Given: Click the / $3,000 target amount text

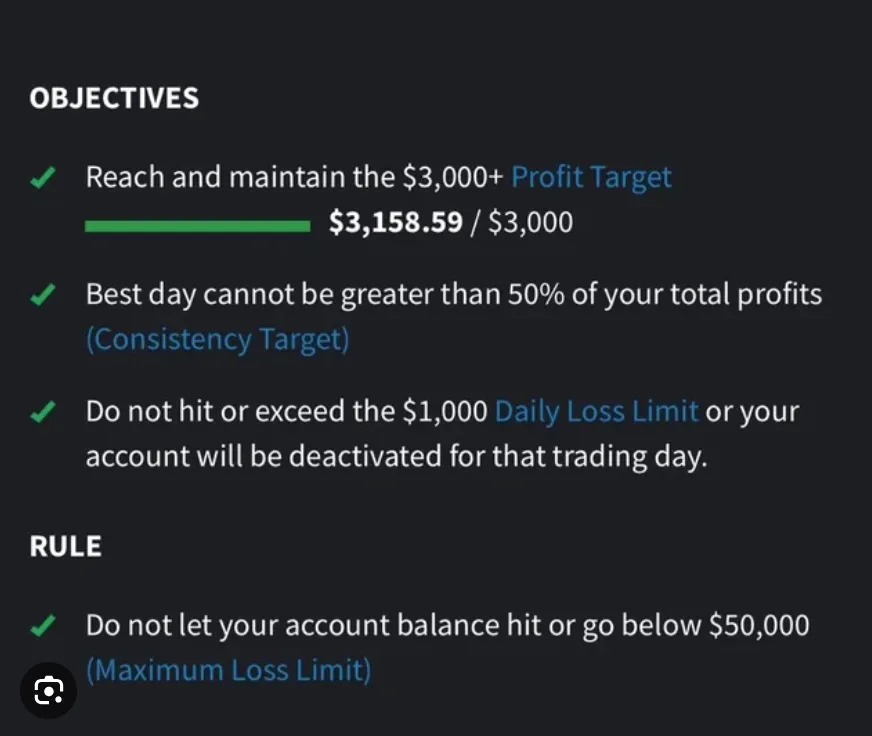Looking at the screenshot, I should point(522,222).
